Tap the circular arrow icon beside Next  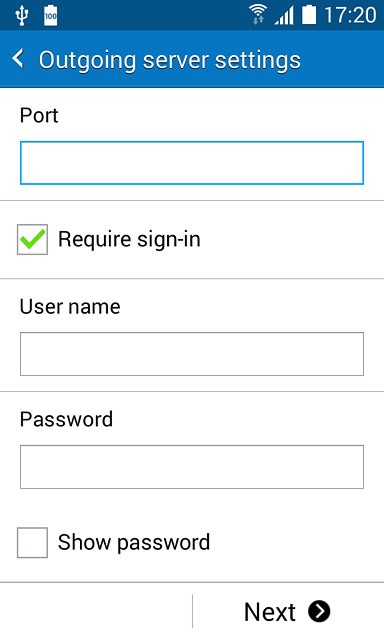pyautogui.click(x=319, y=611)
